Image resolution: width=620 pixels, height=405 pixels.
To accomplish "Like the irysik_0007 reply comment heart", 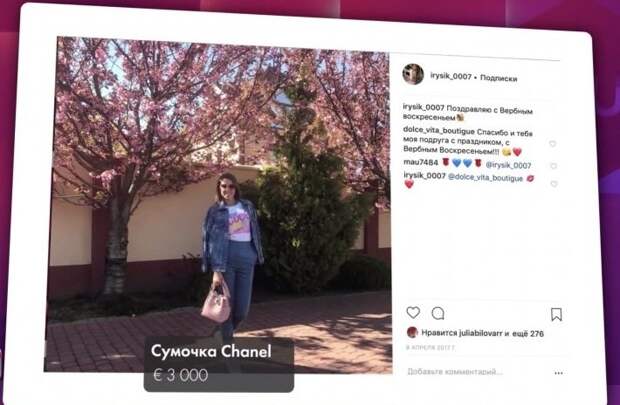I will [554, 184].
